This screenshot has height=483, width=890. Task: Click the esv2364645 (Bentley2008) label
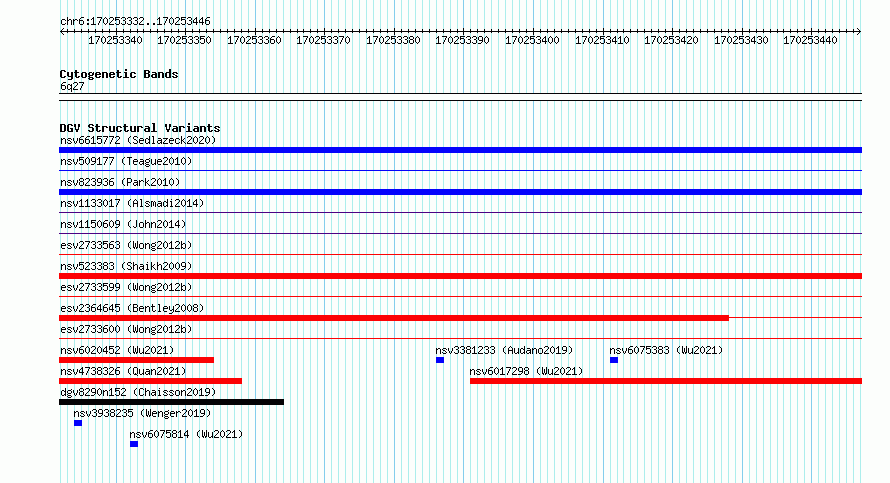coord(132,308)
